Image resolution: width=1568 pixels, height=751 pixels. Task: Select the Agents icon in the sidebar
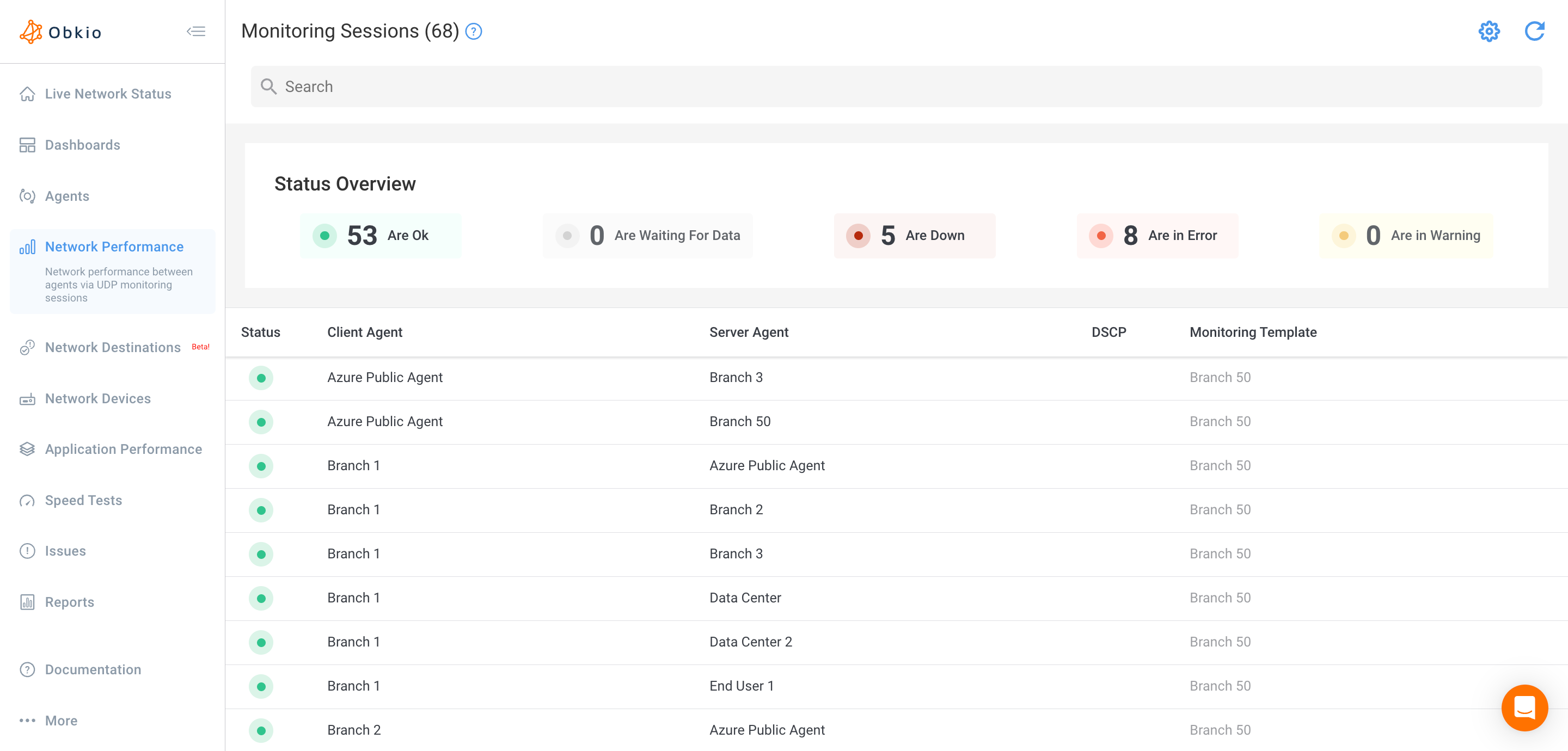(27, 196)
